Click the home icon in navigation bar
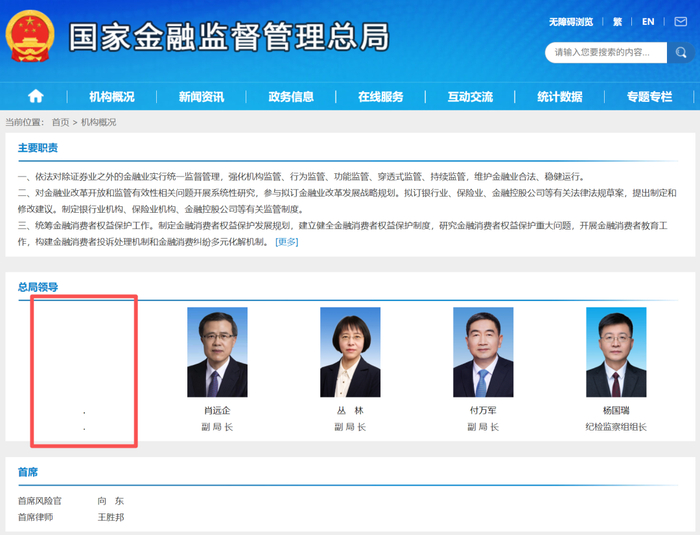The height and width of the screenshot is (535, 700). pyautogui.click(x=36, y=96)
